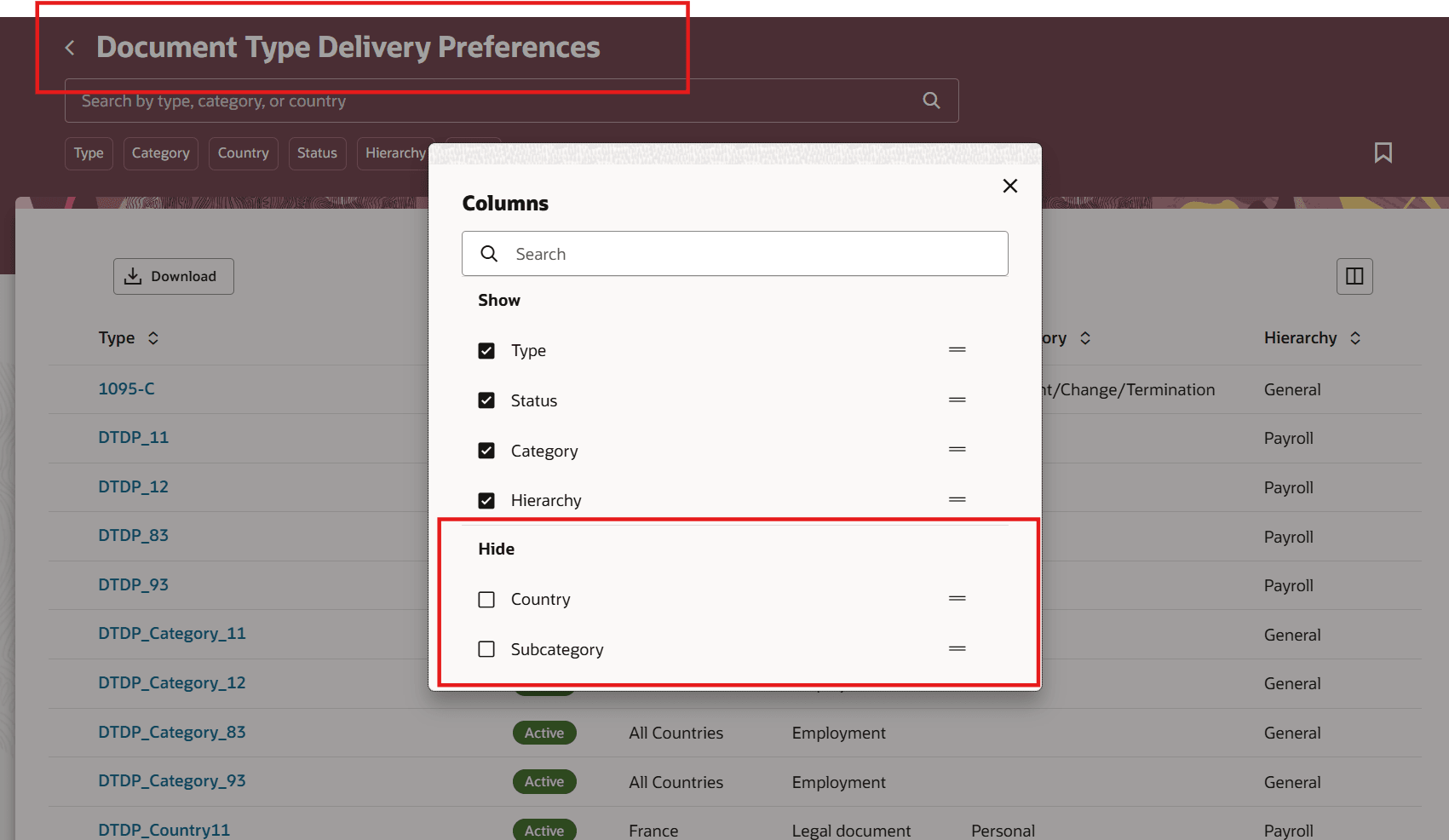Viewport: 1449px width, 840px height.
Task: Uncheck the Status column checkbox
Action: click(x=486, y=400)
